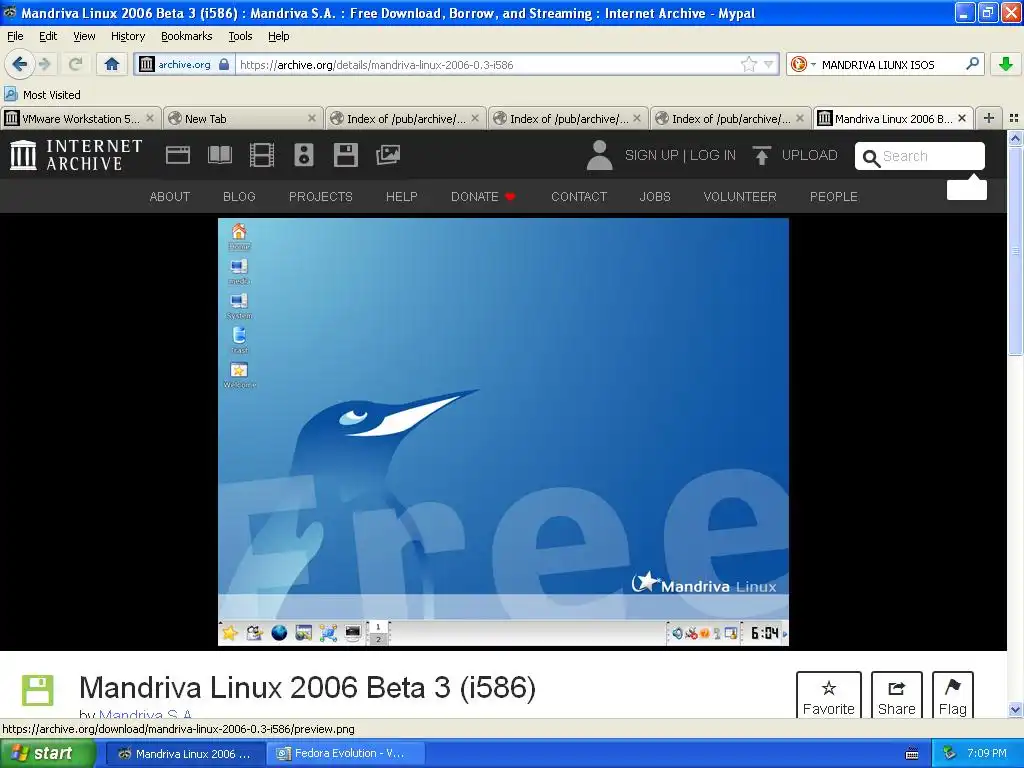
Task: Switch to the VMware Workstation 5 tab
Action: [x=80, y=118]
